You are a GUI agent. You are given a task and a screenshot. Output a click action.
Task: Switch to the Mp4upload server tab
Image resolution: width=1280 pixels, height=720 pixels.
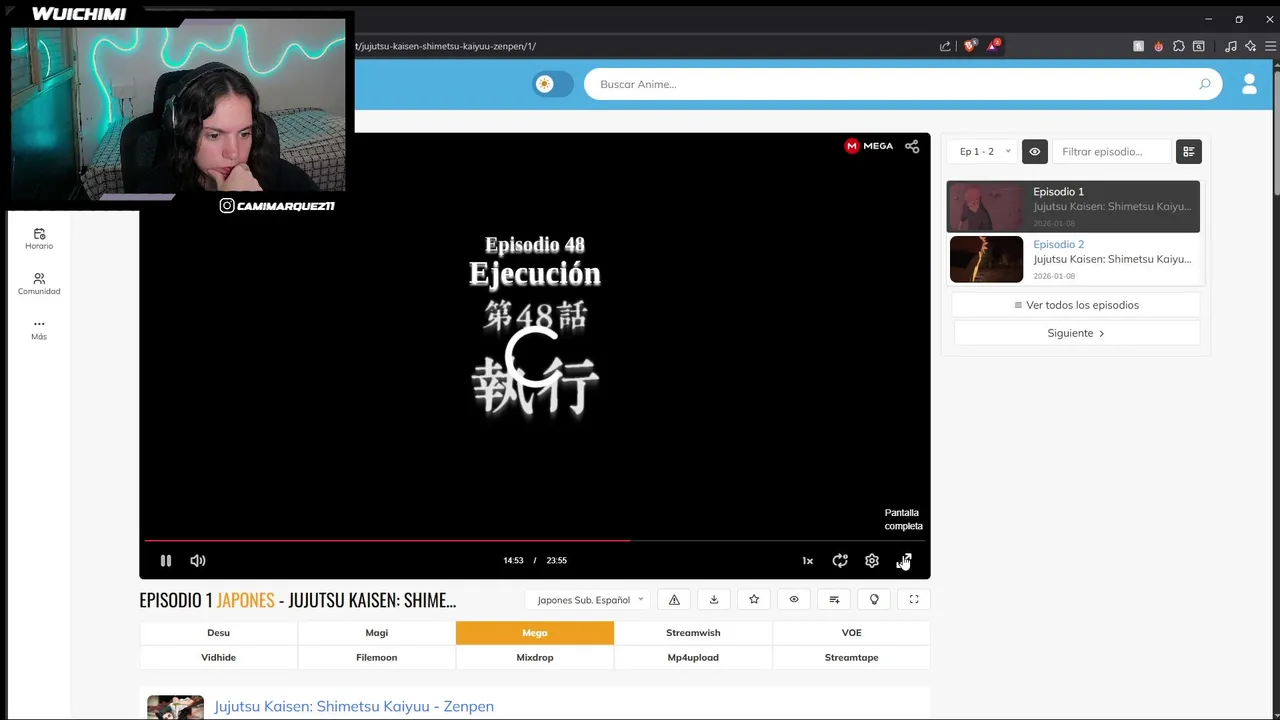pos(693,658)
